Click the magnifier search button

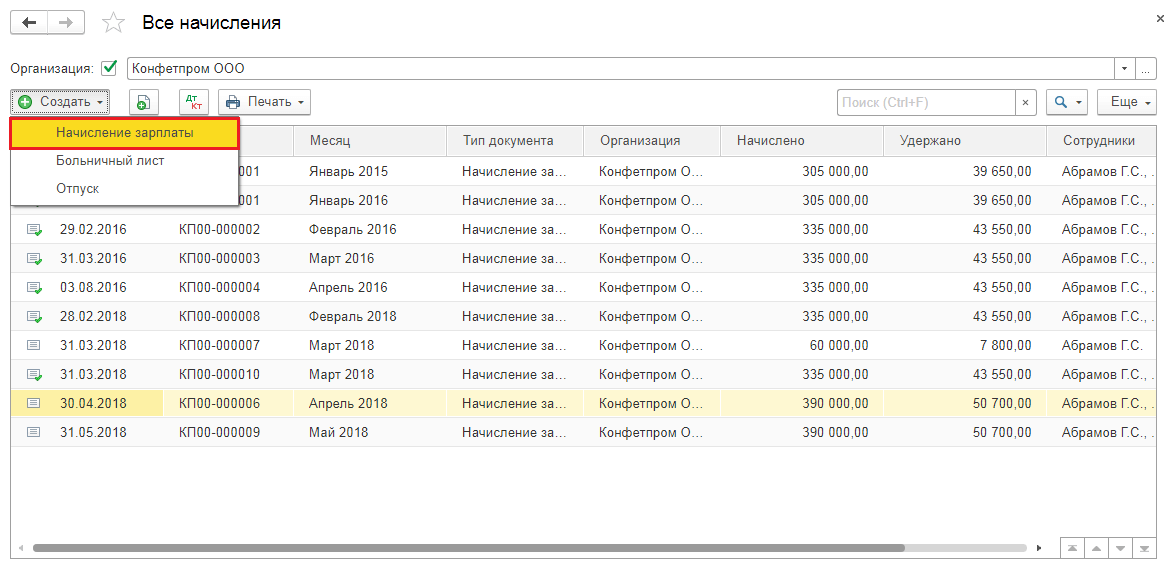1066,102
